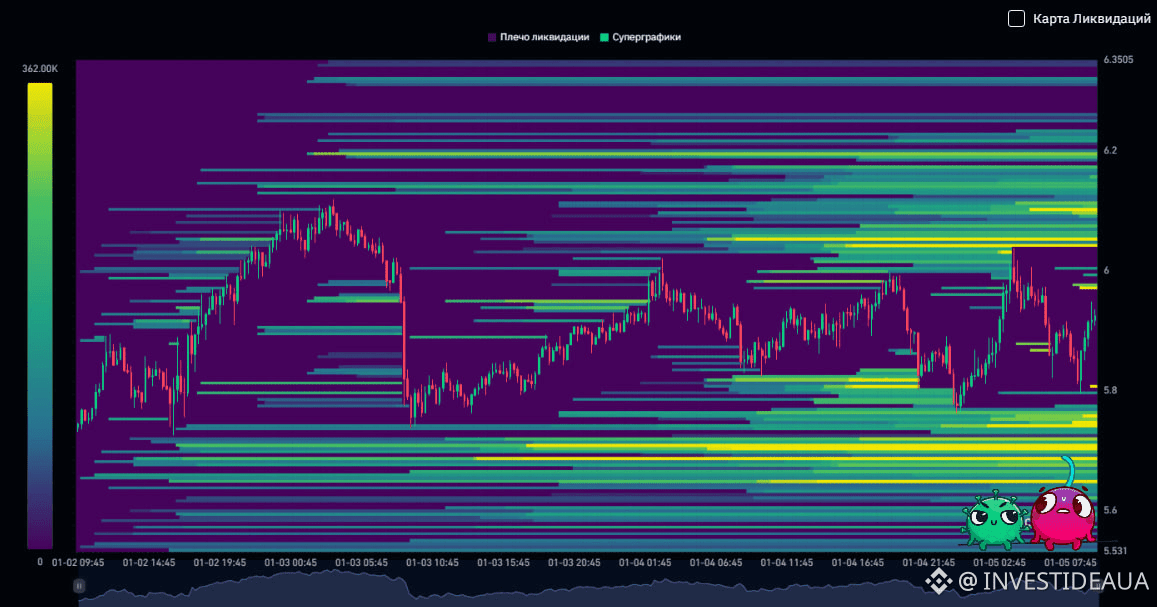Click the 01-05 02:45 time axis label
Image resolution: width=1157 pixels, height=607 pixels.
click(999, 563)
